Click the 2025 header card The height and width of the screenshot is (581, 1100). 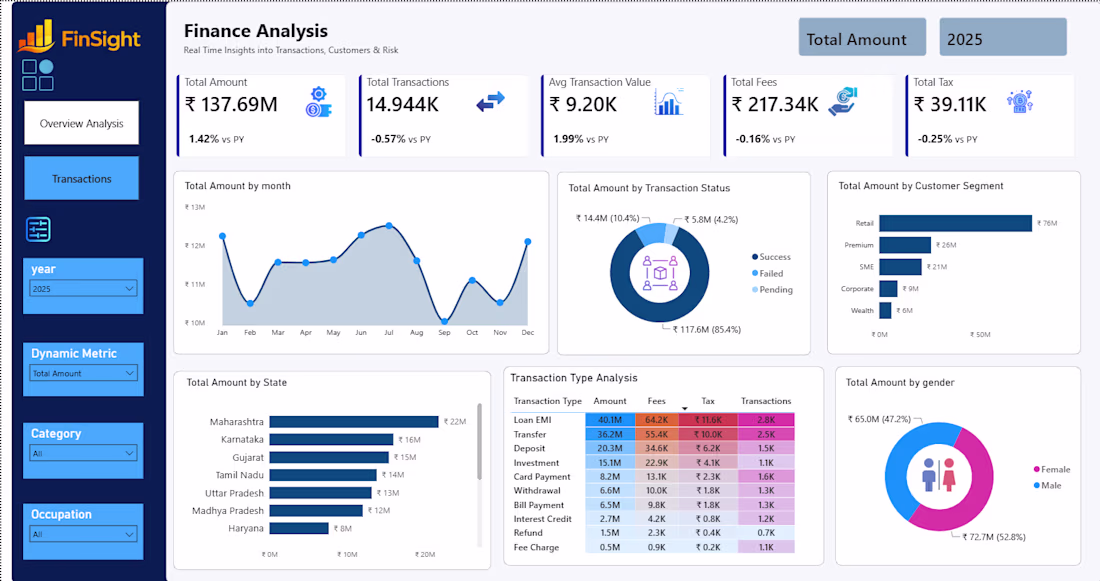click(1002, 37)
